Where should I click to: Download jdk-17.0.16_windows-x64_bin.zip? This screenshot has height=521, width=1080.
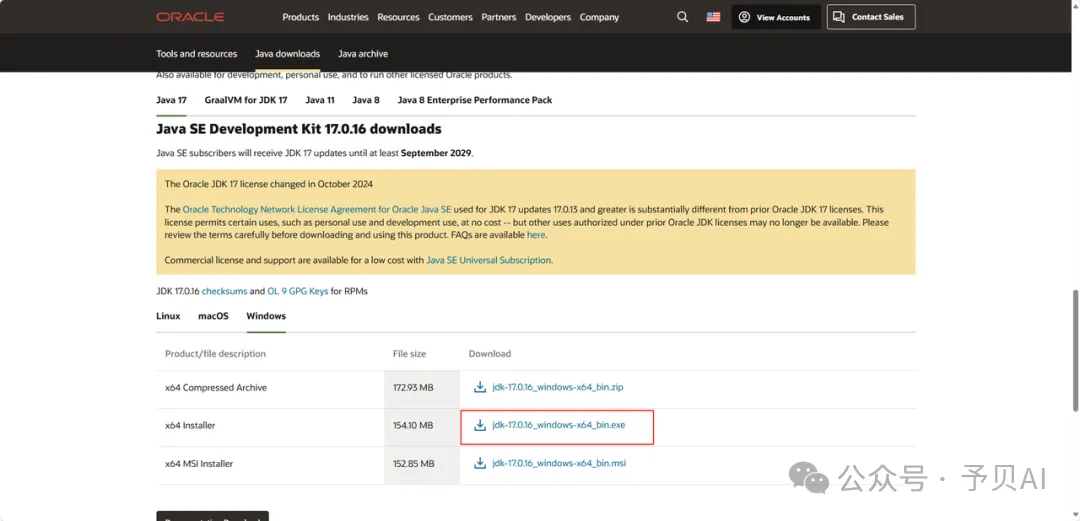click(558, 387)
